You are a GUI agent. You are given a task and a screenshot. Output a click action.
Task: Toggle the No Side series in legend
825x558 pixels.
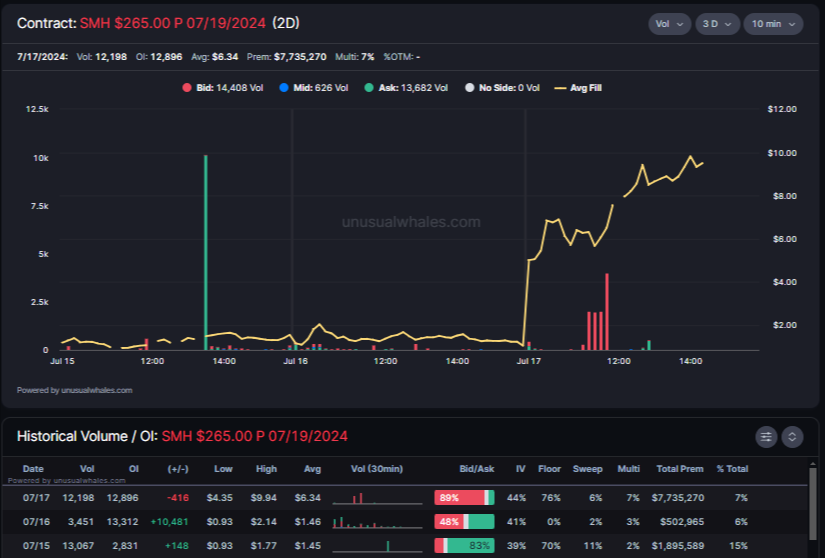tap(502, 88)
